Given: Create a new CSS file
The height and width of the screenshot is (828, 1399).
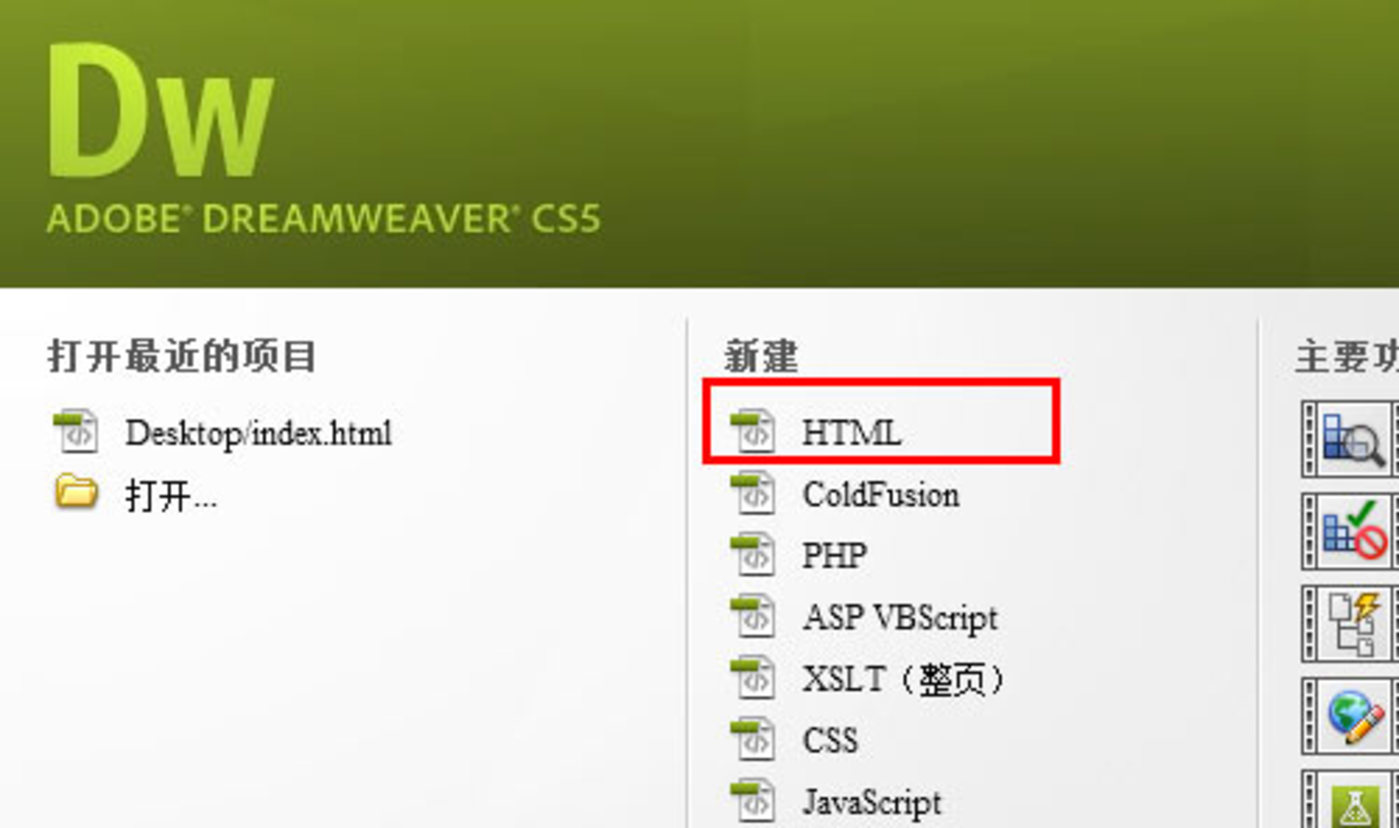Looking at the screenshot, I should click(793, 741).
